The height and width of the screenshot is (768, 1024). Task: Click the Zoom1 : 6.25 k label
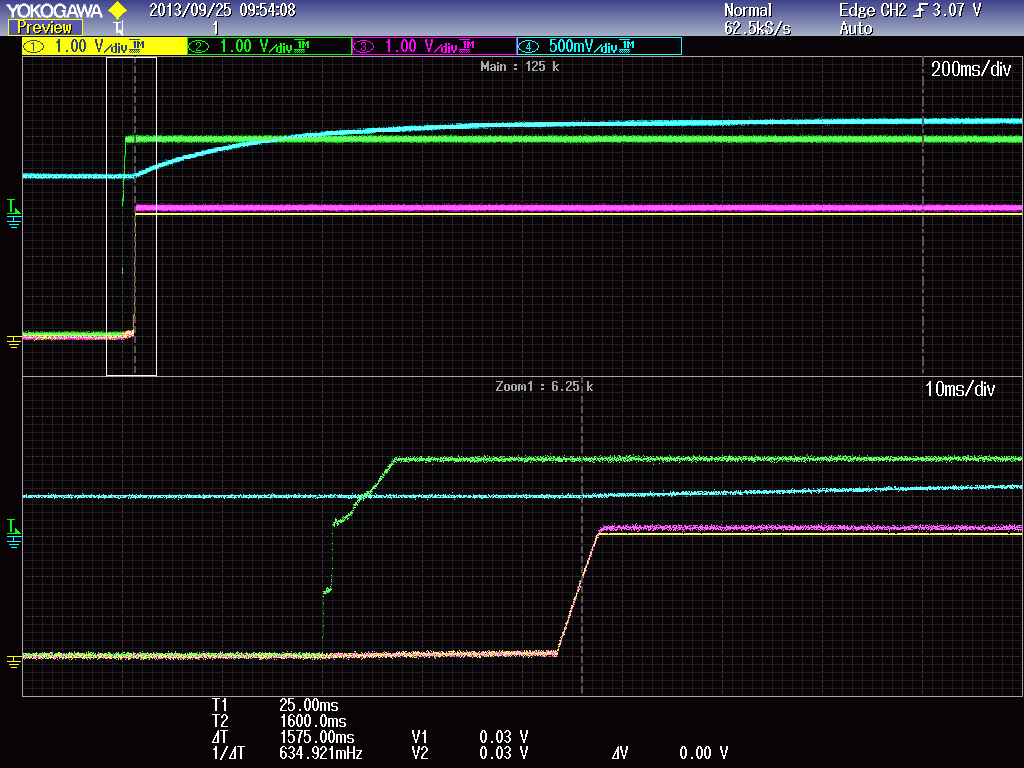pyautogui.click(x=544, y=386)
